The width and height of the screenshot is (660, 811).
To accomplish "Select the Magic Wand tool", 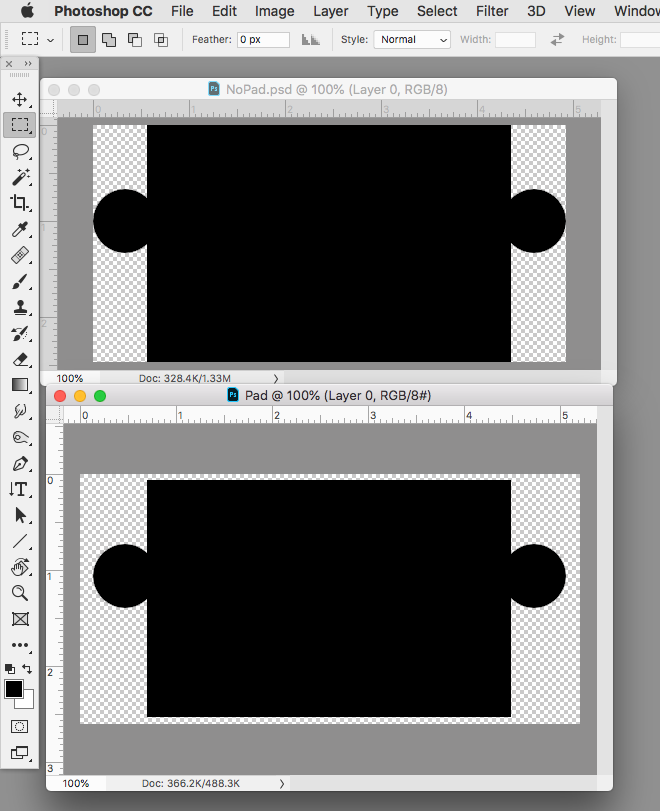I will (x=20, y=177).
